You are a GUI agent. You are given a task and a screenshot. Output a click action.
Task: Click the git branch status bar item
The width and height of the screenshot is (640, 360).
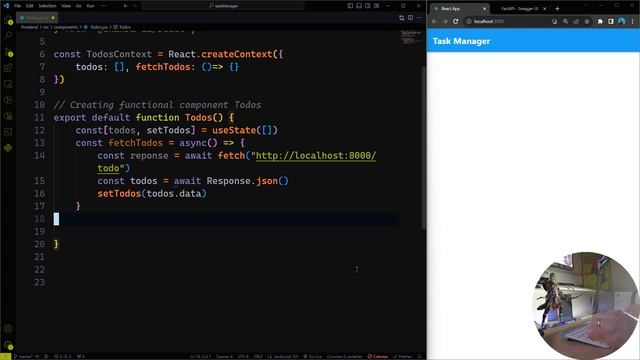point(28,356)
